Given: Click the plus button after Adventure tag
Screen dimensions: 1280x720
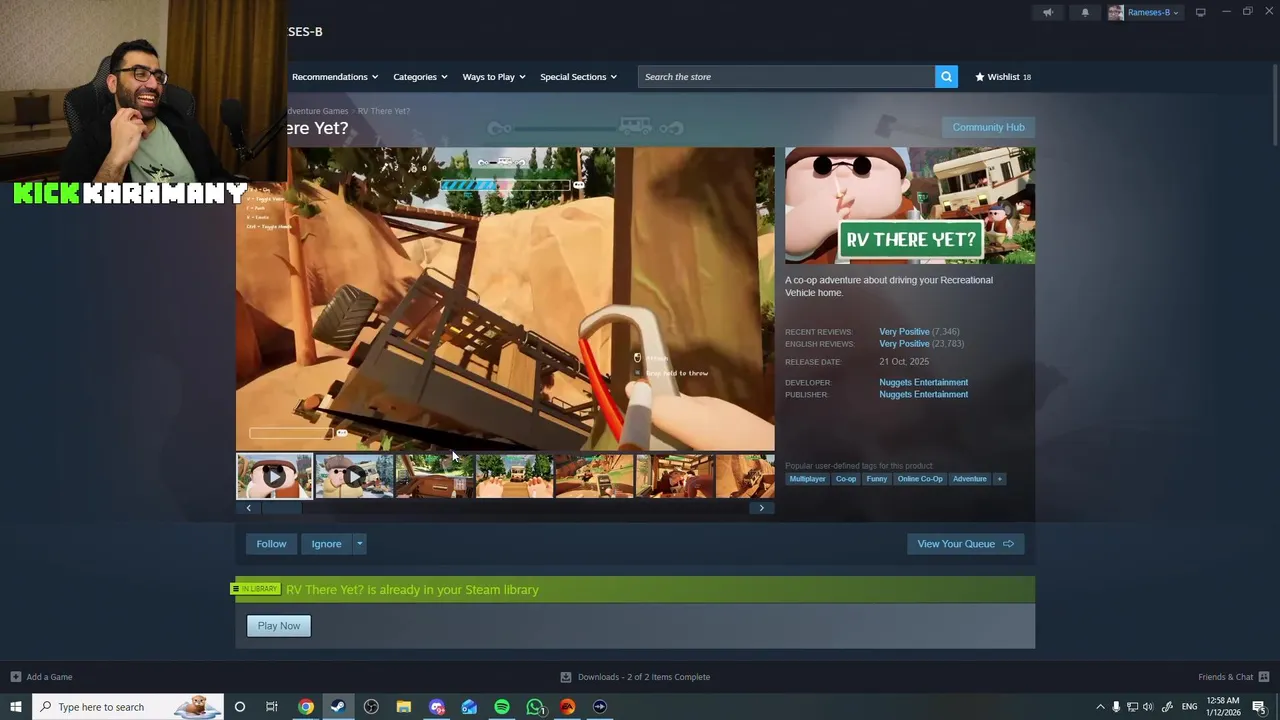Looking at the screenshot, I should coord(998,479).
